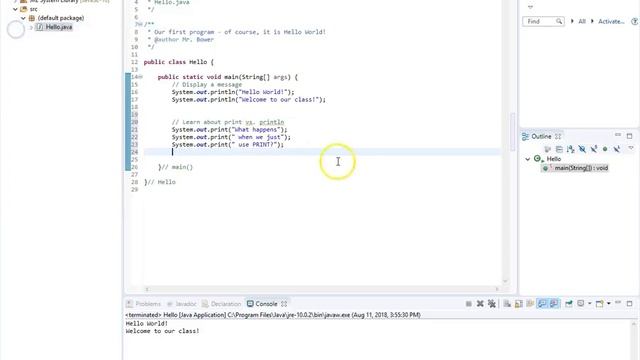Minimize the Console panel
Viewport: 640px width, 360px height.
coord(618,303)
